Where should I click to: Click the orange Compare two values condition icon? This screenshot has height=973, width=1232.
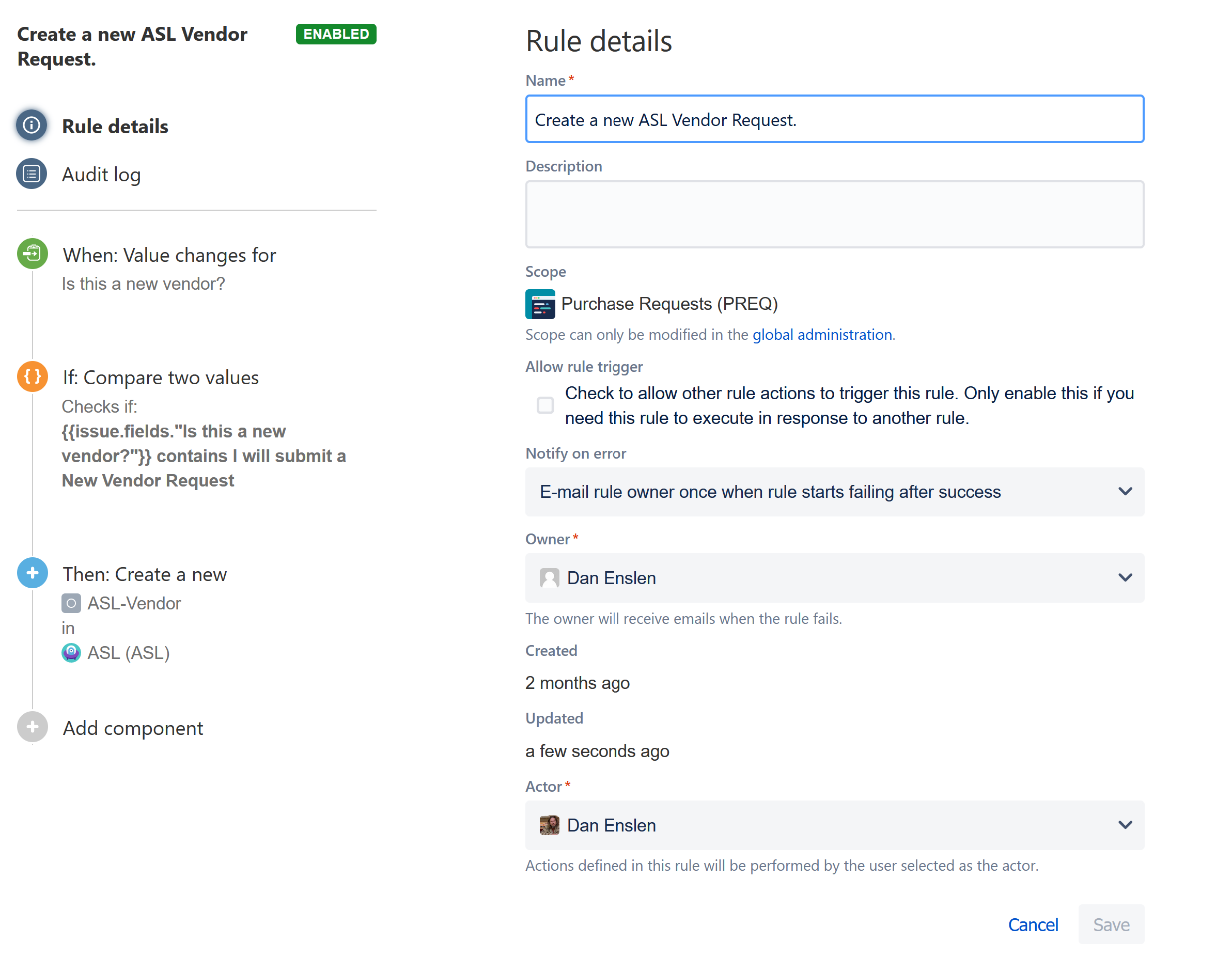tap(33, 376)
